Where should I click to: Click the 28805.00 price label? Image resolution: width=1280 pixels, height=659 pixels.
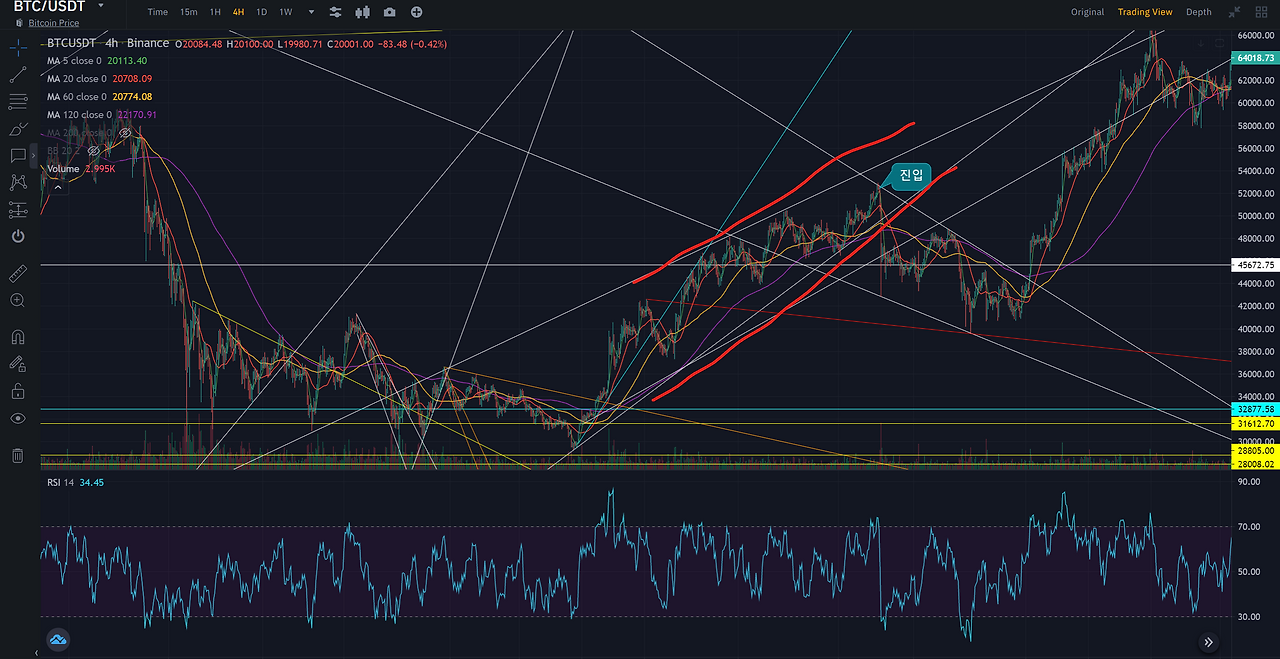pyautogui.click(x=1255, y=452)
